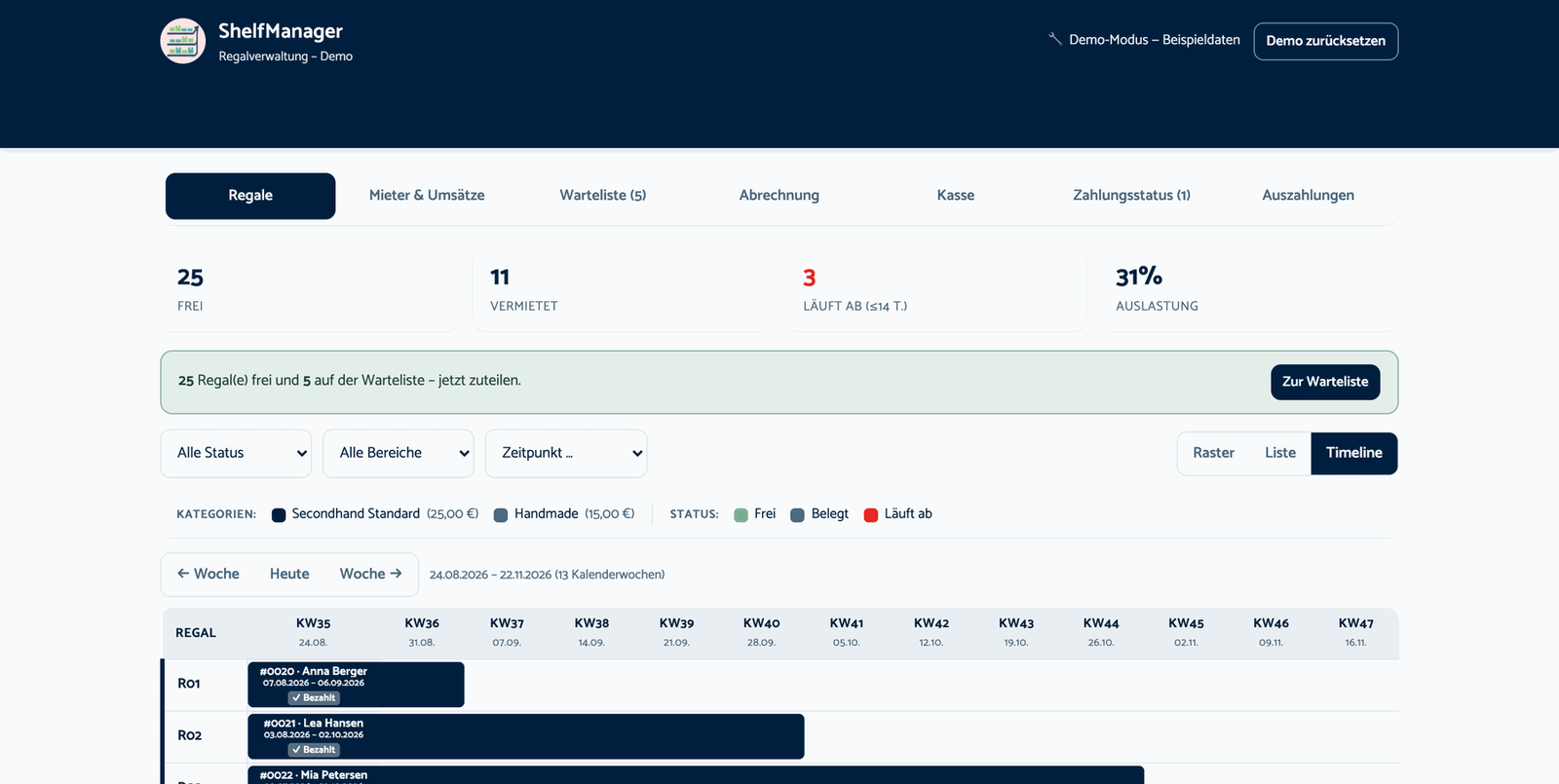The width and height of the screenshot is (1559, 784).
Task: Click the wrench icon beside Demo-Modus
Action: coord(1055,39)
